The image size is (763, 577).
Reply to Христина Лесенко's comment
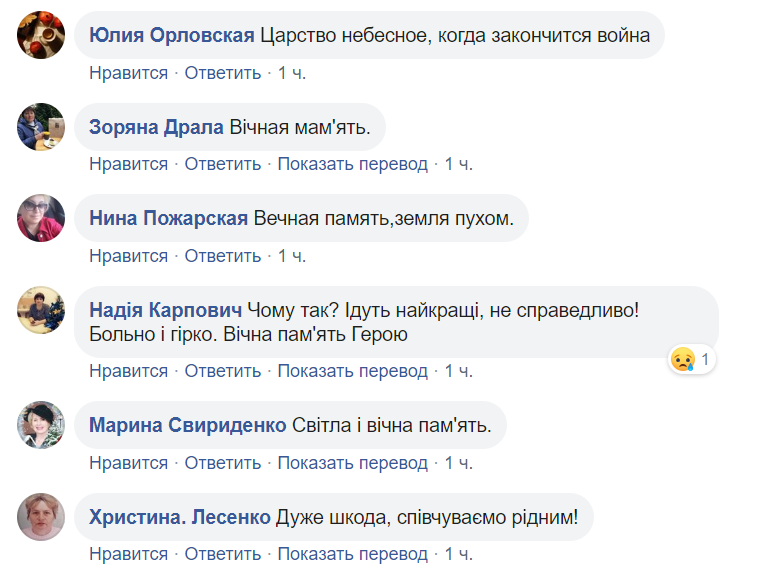[x=223, y=554]
